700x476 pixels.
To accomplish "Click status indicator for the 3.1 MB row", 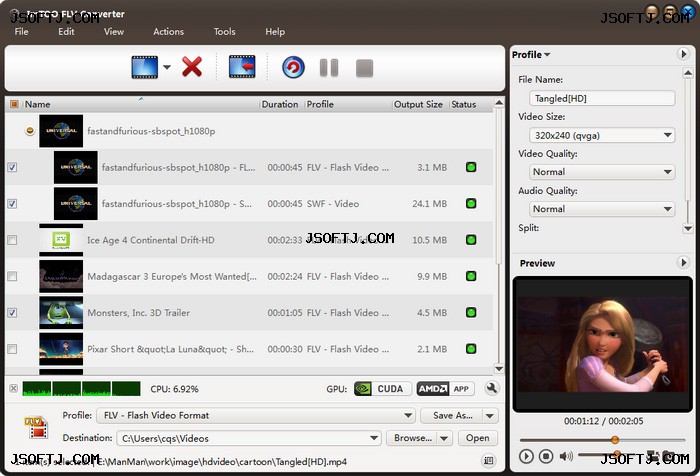I will pyautogui.click(x=471, y=167).
